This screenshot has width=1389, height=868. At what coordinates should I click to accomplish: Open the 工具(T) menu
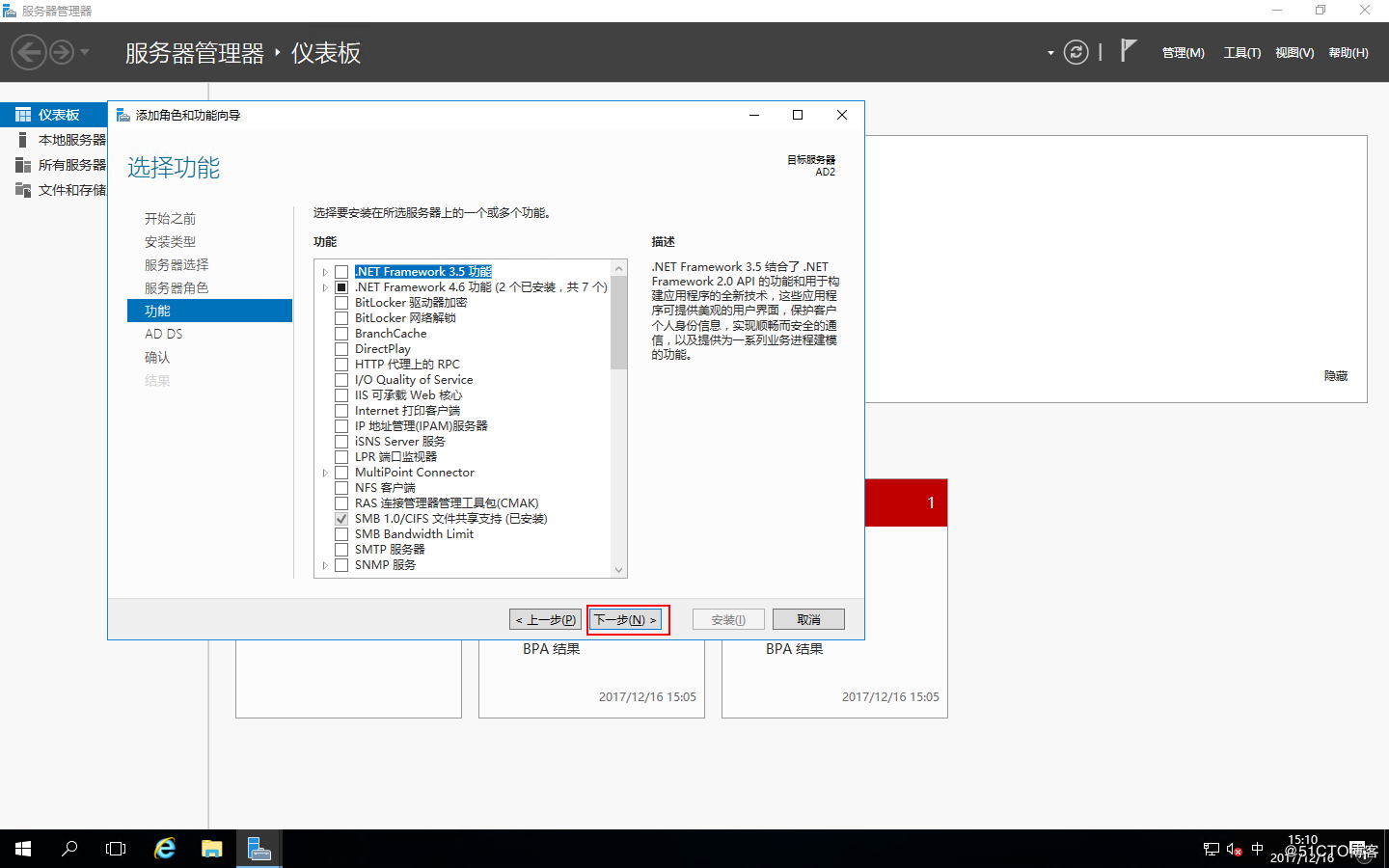click(x=1242, y=53)
